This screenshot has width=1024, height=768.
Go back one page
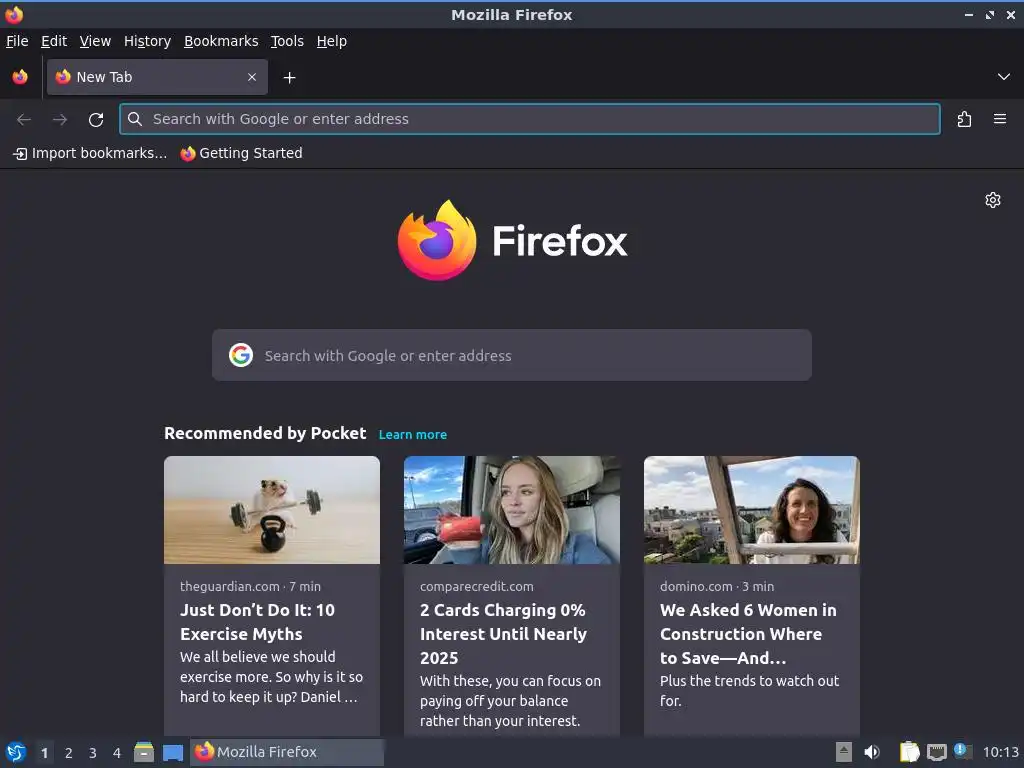click(x=24, y=120)
